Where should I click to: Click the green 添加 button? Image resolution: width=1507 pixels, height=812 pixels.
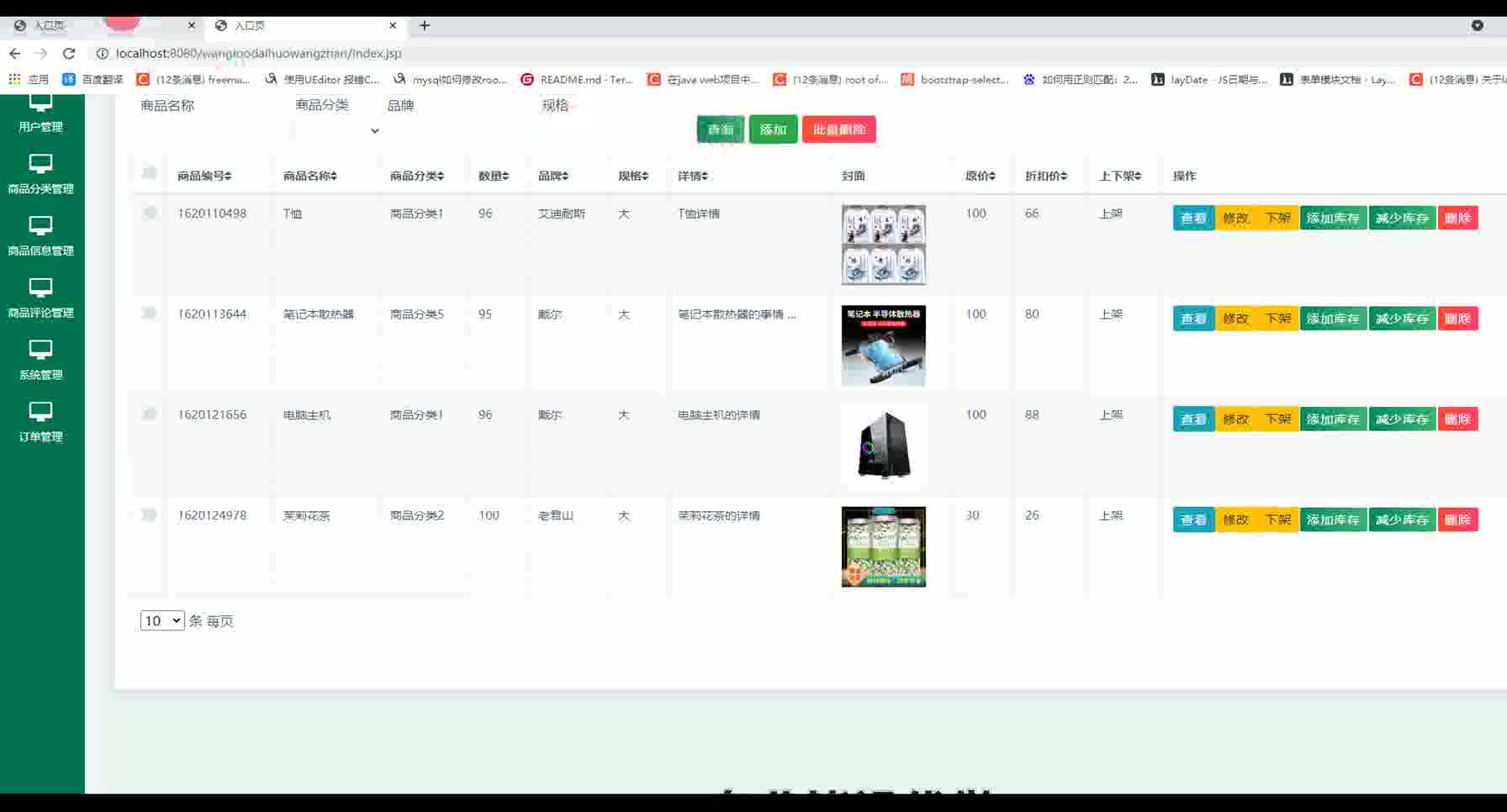coord(773,129)
